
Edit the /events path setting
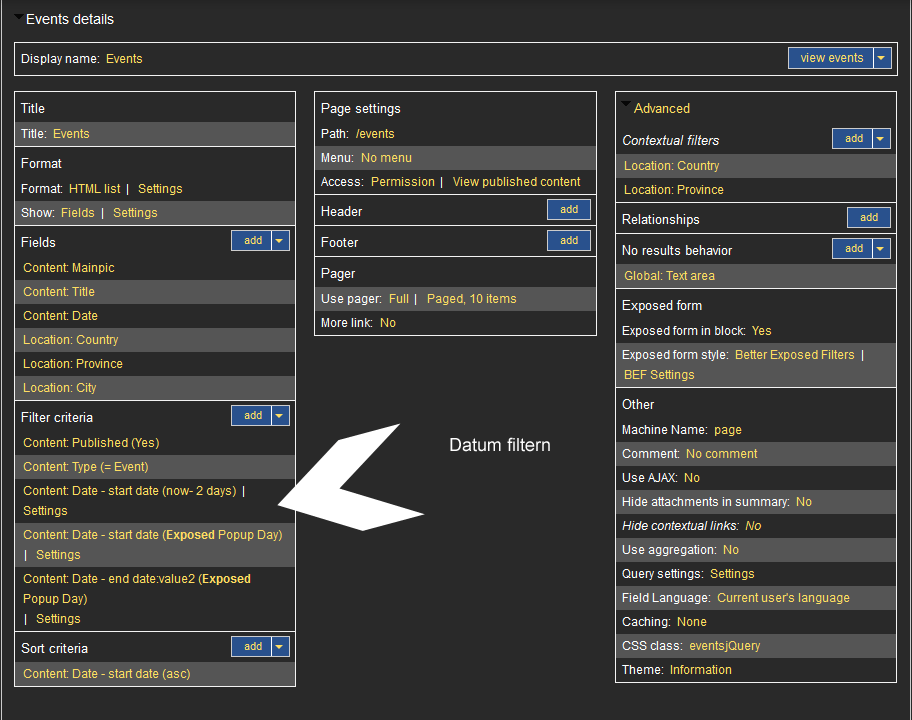tap(375, 134)
